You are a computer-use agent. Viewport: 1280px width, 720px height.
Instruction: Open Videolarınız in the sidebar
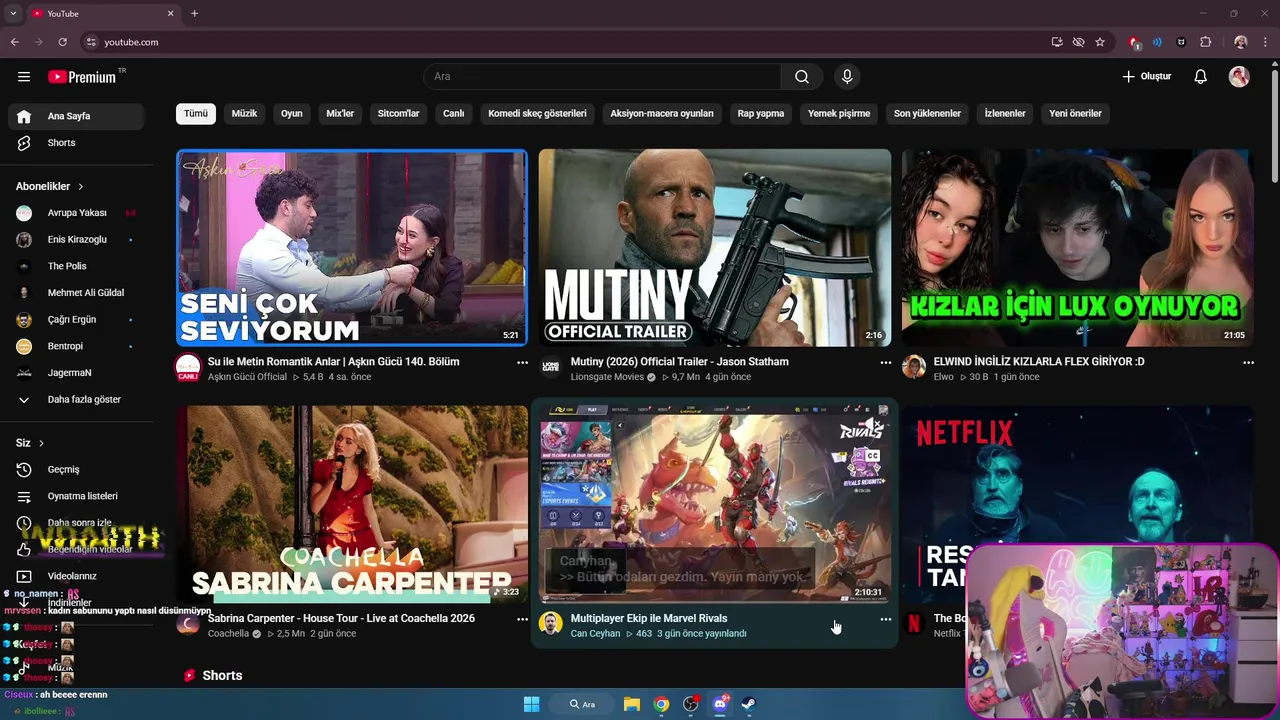coord(76,576)
